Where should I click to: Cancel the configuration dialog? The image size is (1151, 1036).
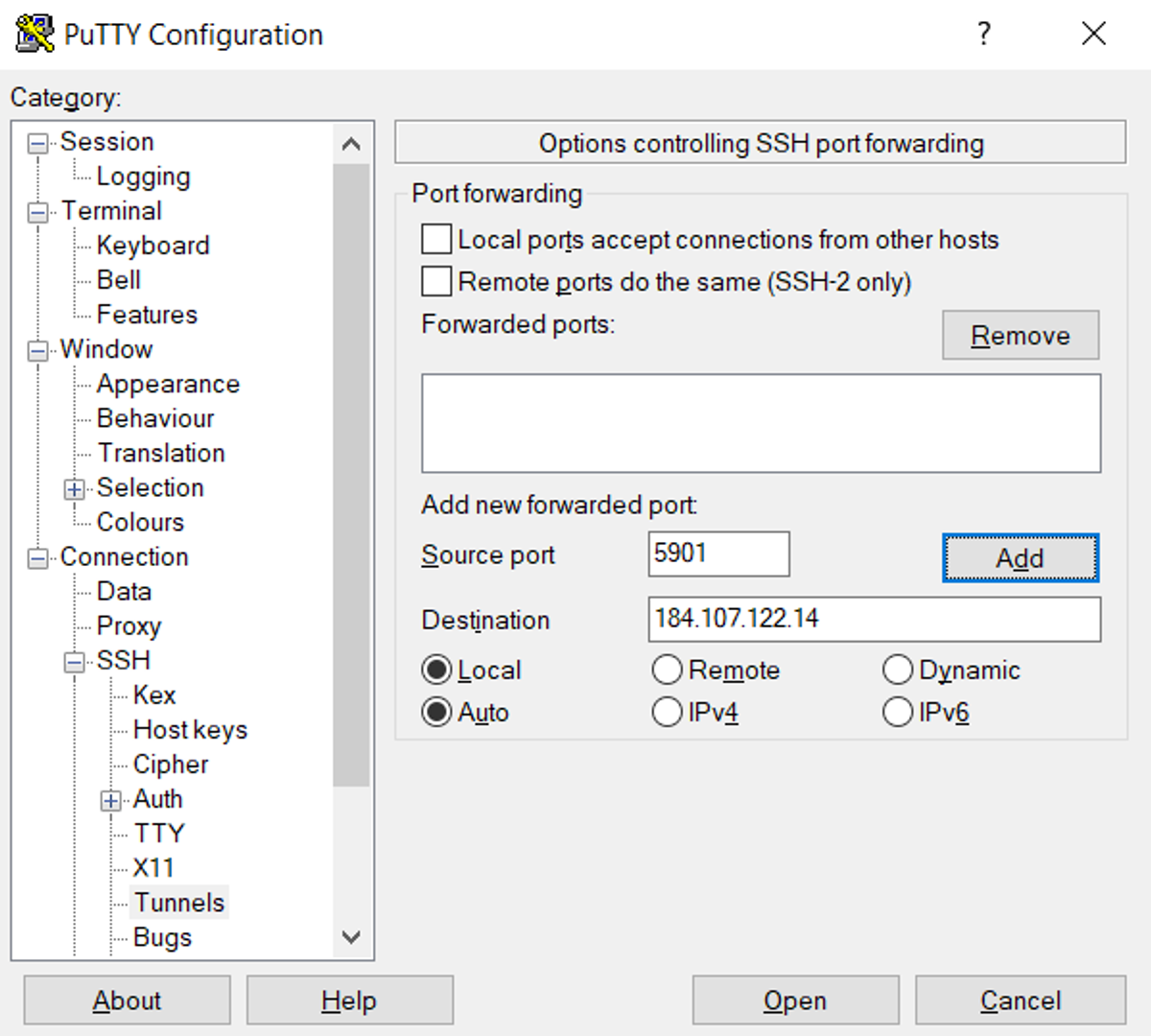pyautogui.click(x=1021, y=1001)
